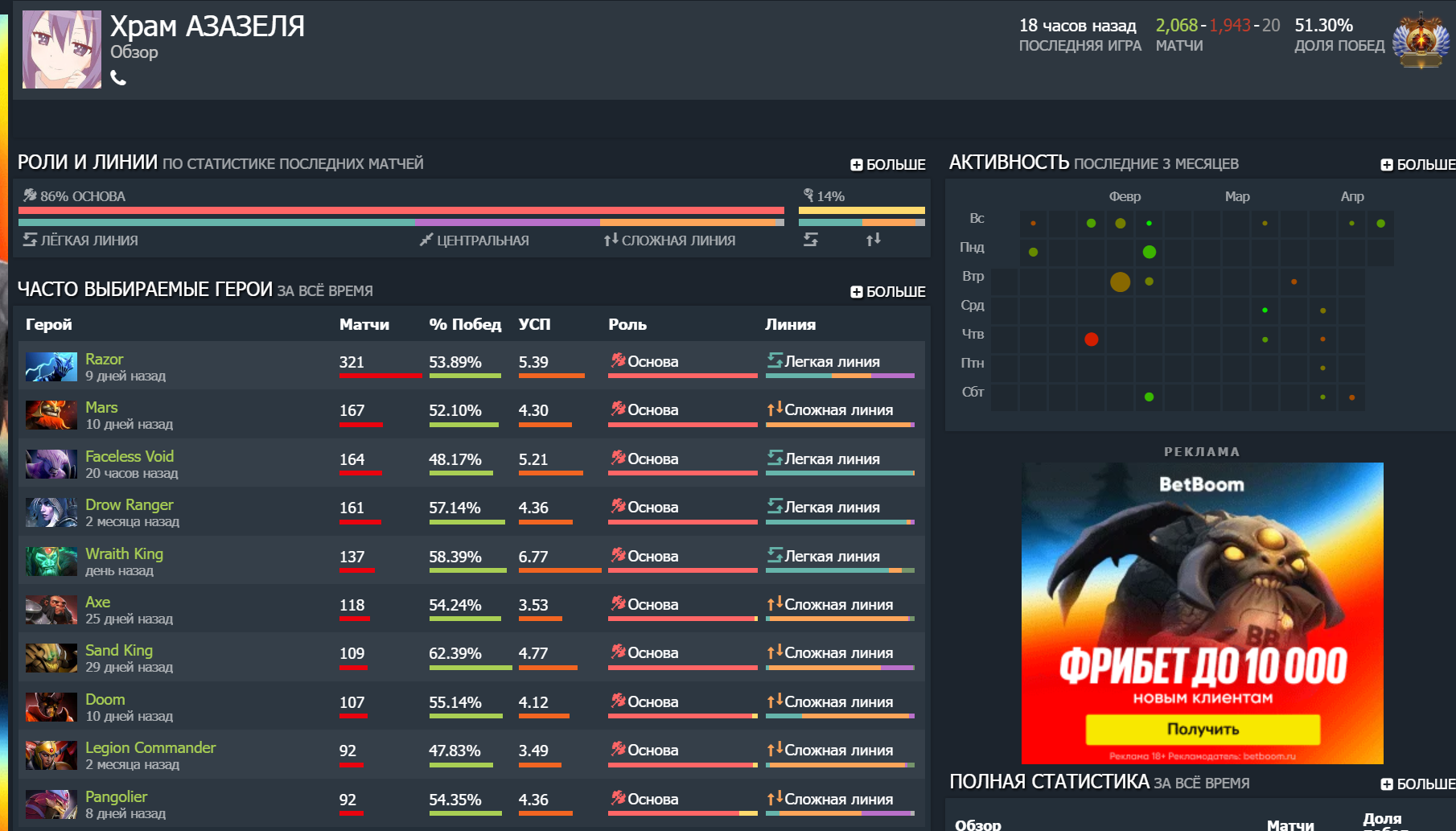Click Основа role icon in Razor row
Screen dimensions: 1456x831
click(618, 360)
